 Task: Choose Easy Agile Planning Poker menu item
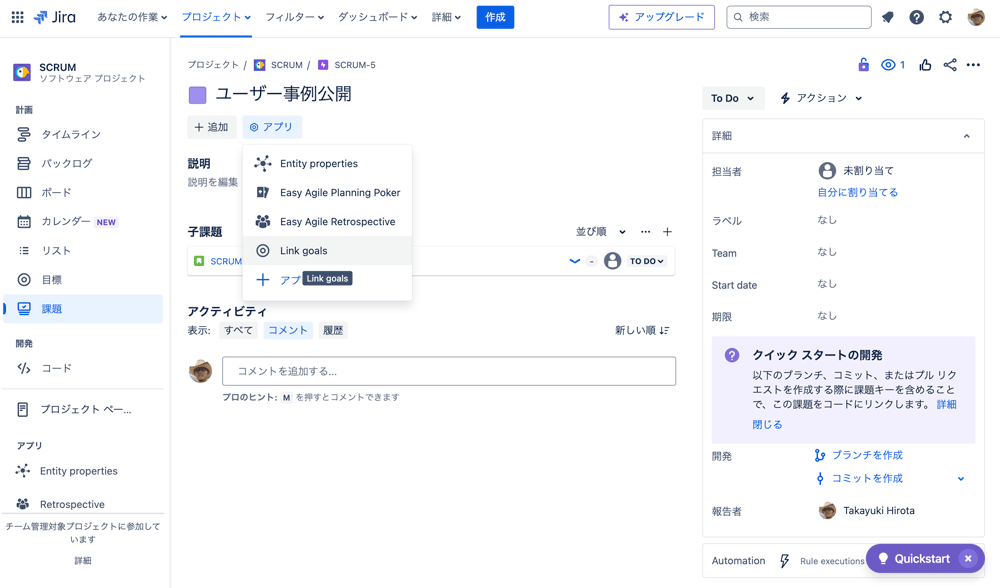click(x=327, y=193)
